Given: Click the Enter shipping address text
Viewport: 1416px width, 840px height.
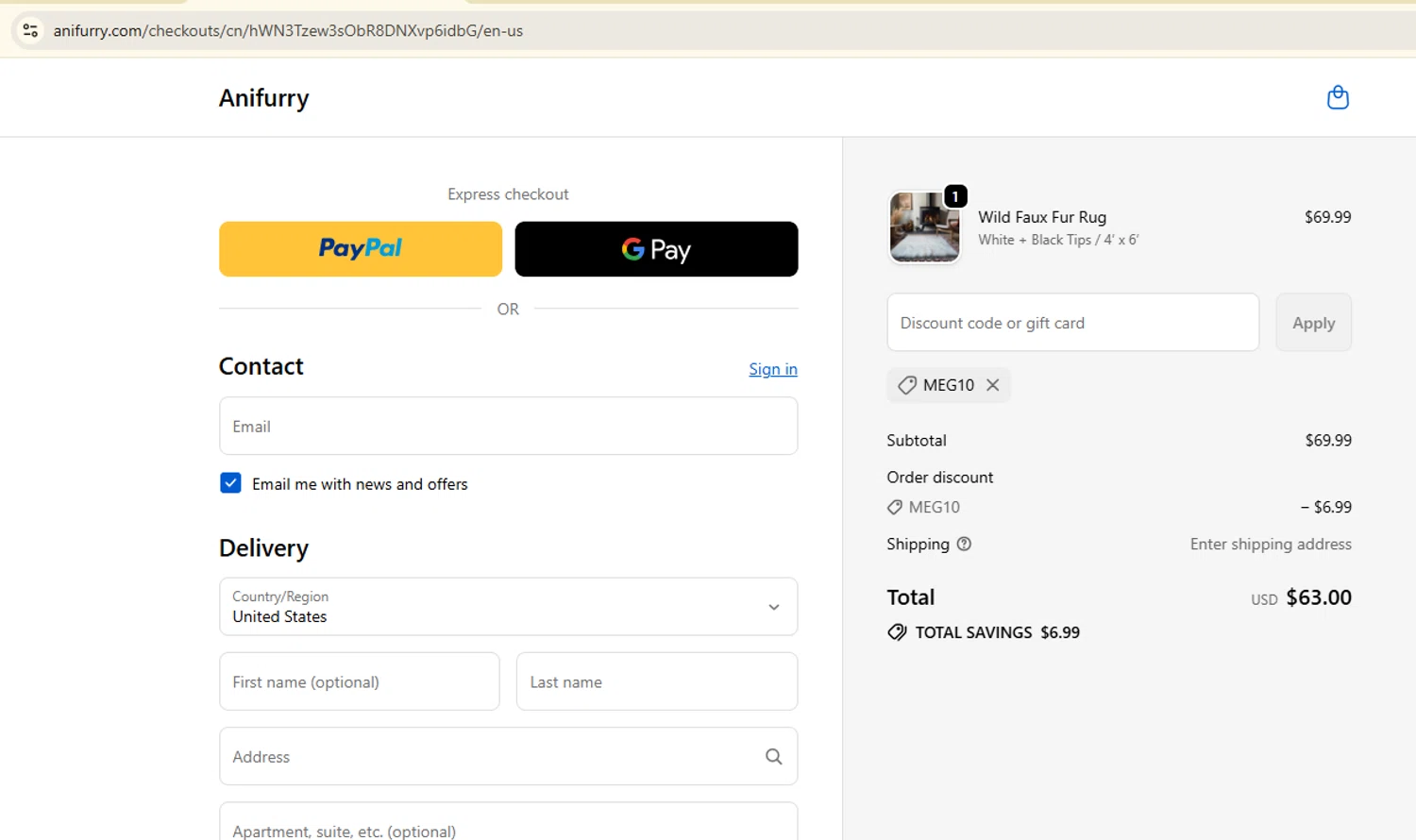Looking at the screenshot, I should point(1271,544).
